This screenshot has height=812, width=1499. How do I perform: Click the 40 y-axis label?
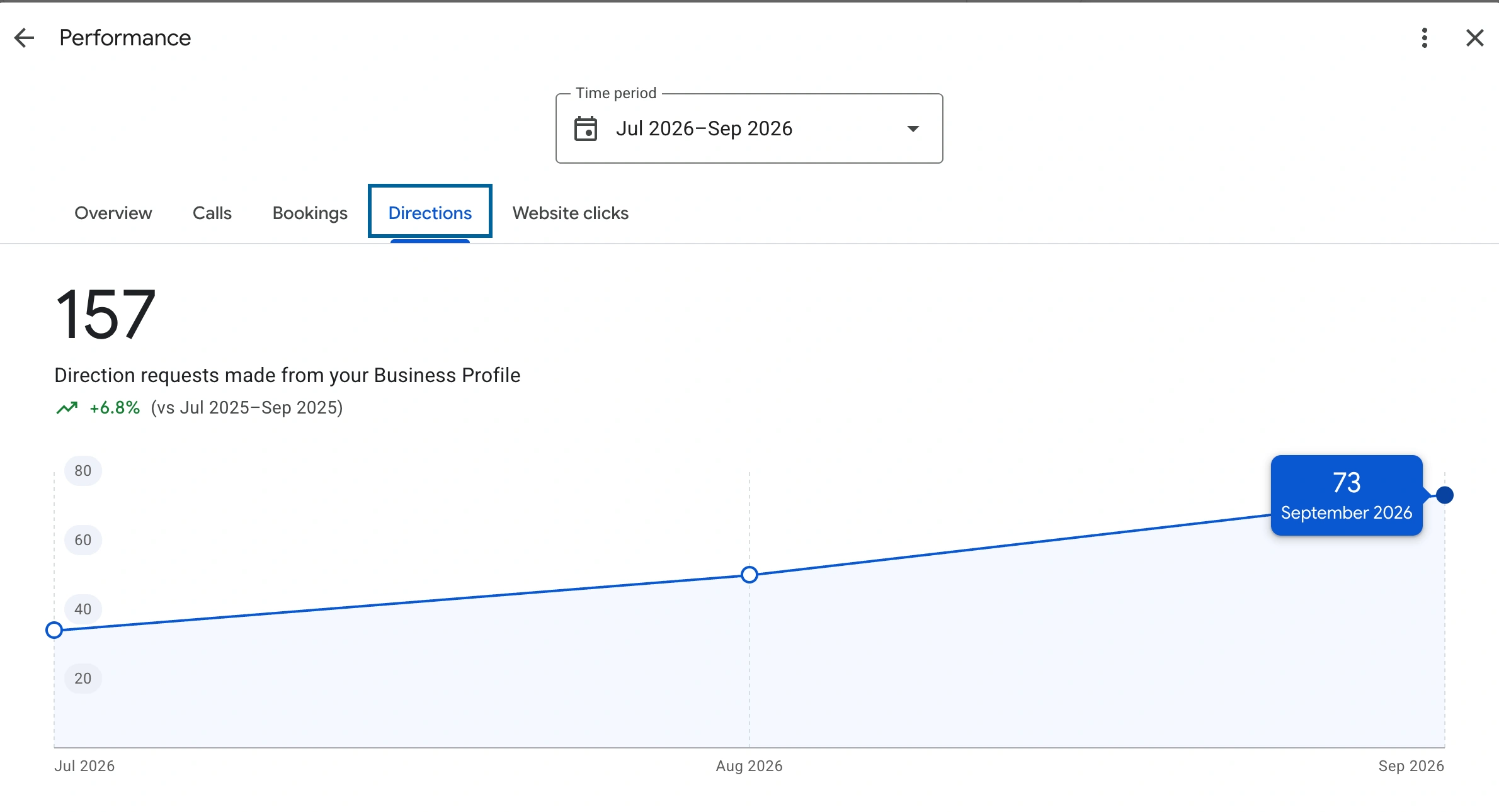[x=83, y=609]
